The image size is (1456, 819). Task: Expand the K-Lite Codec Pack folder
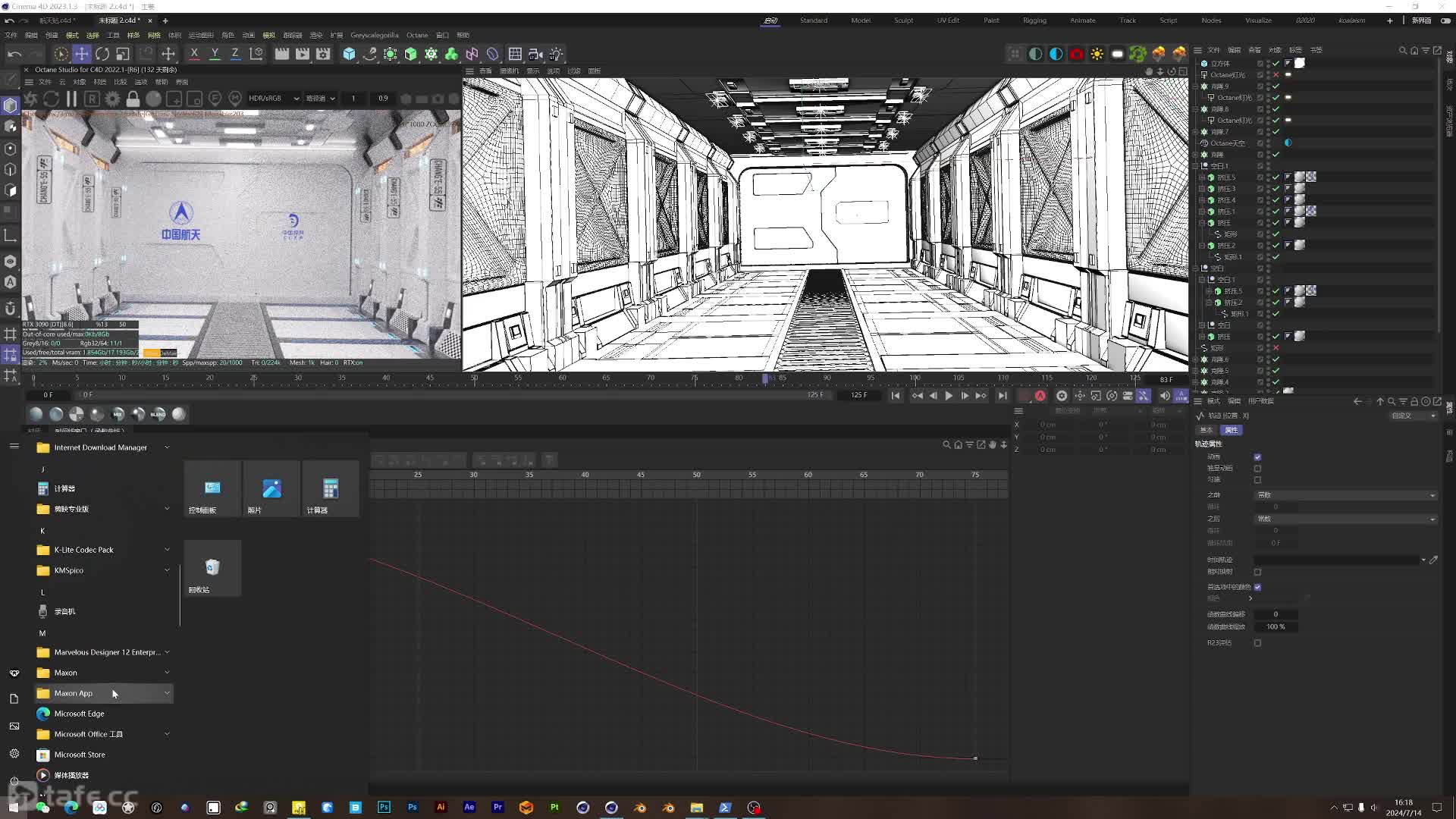coord(104,550)
